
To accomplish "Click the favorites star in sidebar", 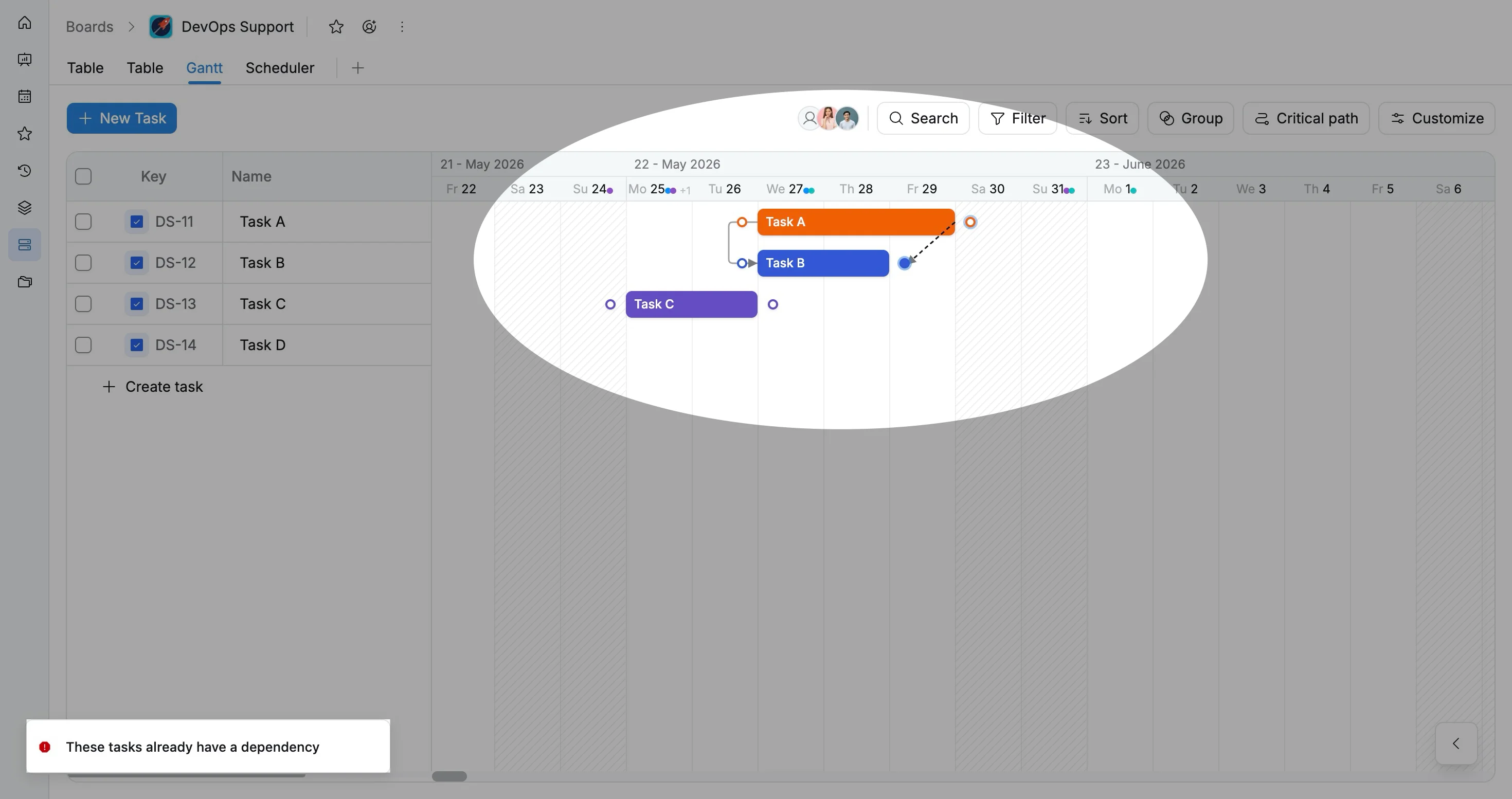I will (x=25, y=134).
